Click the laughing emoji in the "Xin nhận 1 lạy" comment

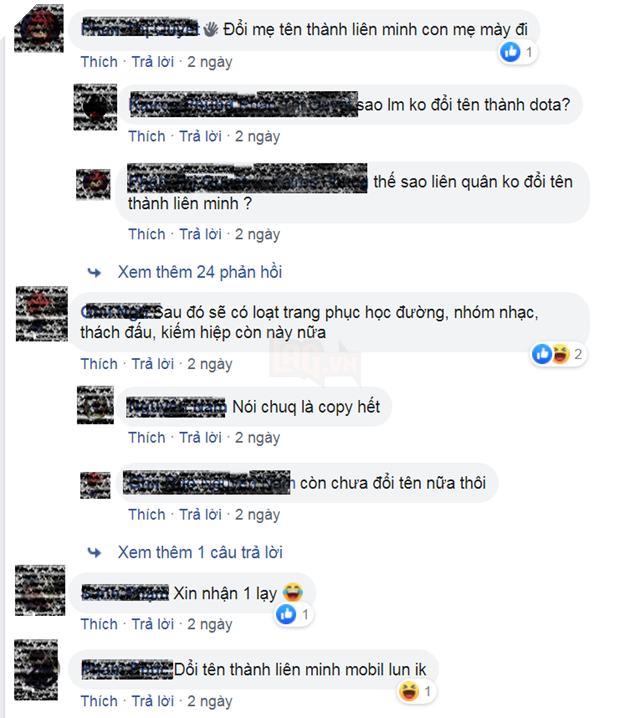[x=293, y=593]
